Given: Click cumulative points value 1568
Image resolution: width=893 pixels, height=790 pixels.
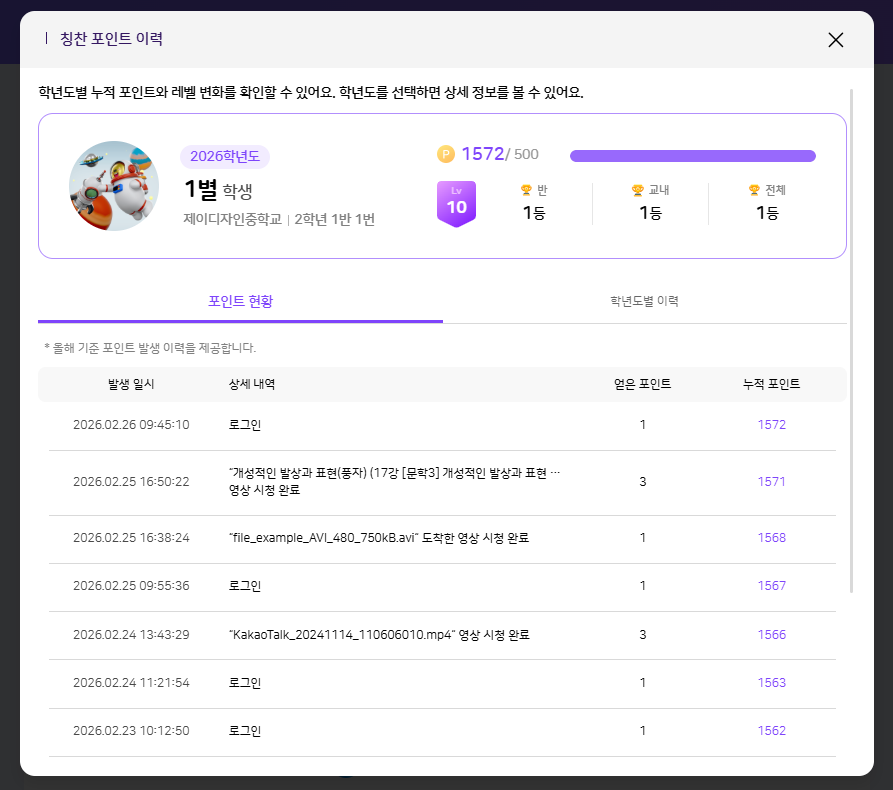Looking at the screenshot, I should point(771,538).
